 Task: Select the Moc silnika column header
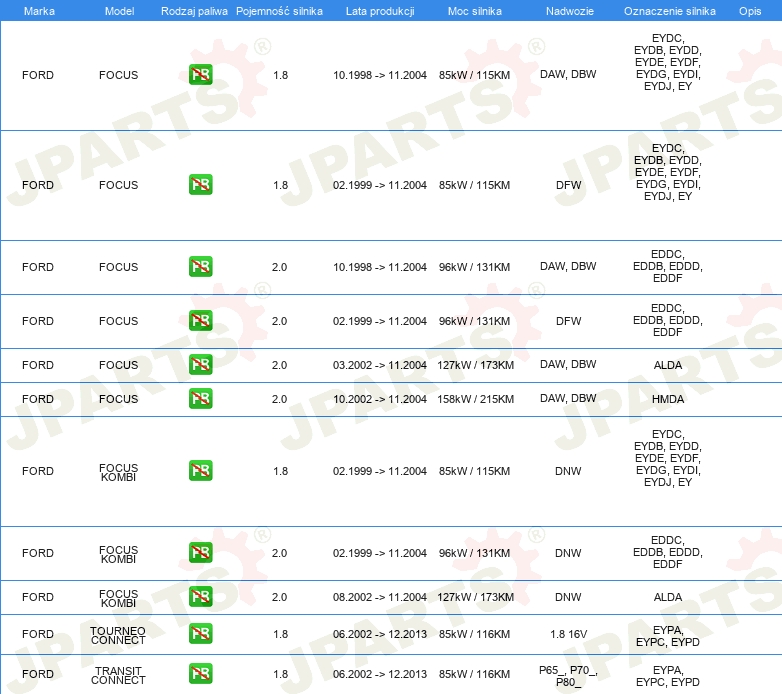tap(475, 11)
